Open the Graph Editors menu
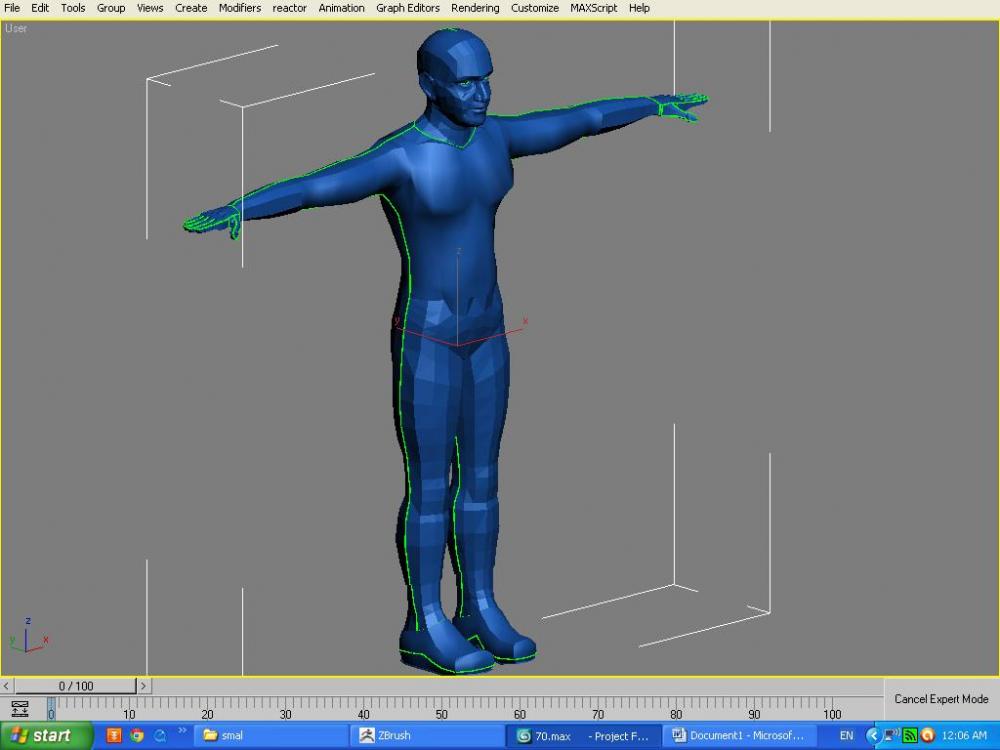Screen dimensions: 1000x750 click(407, 8)
